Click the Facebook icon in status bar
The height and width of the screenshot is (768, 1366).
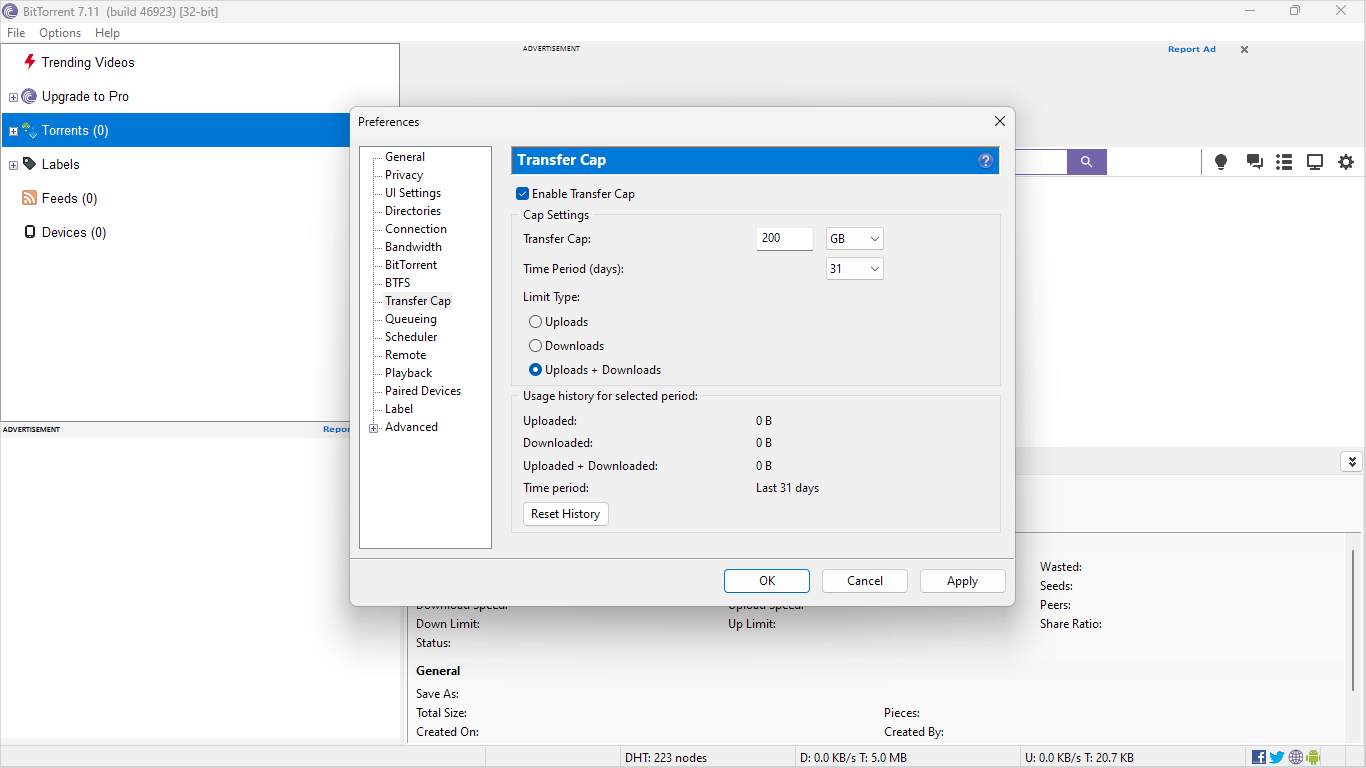(1259, 757)
